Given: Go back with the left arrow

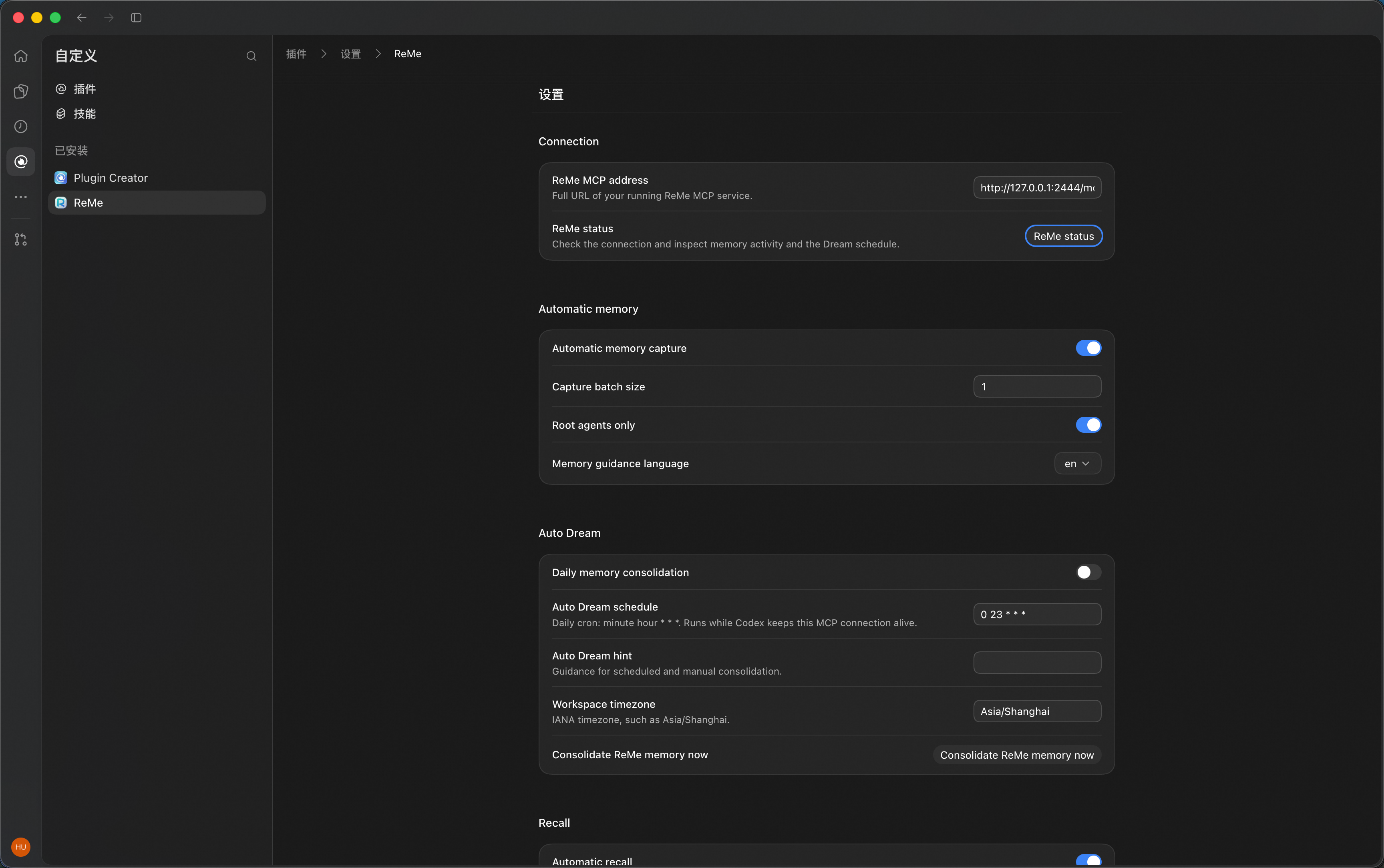Looking at the screenshot, I should [x=82, y=18].
